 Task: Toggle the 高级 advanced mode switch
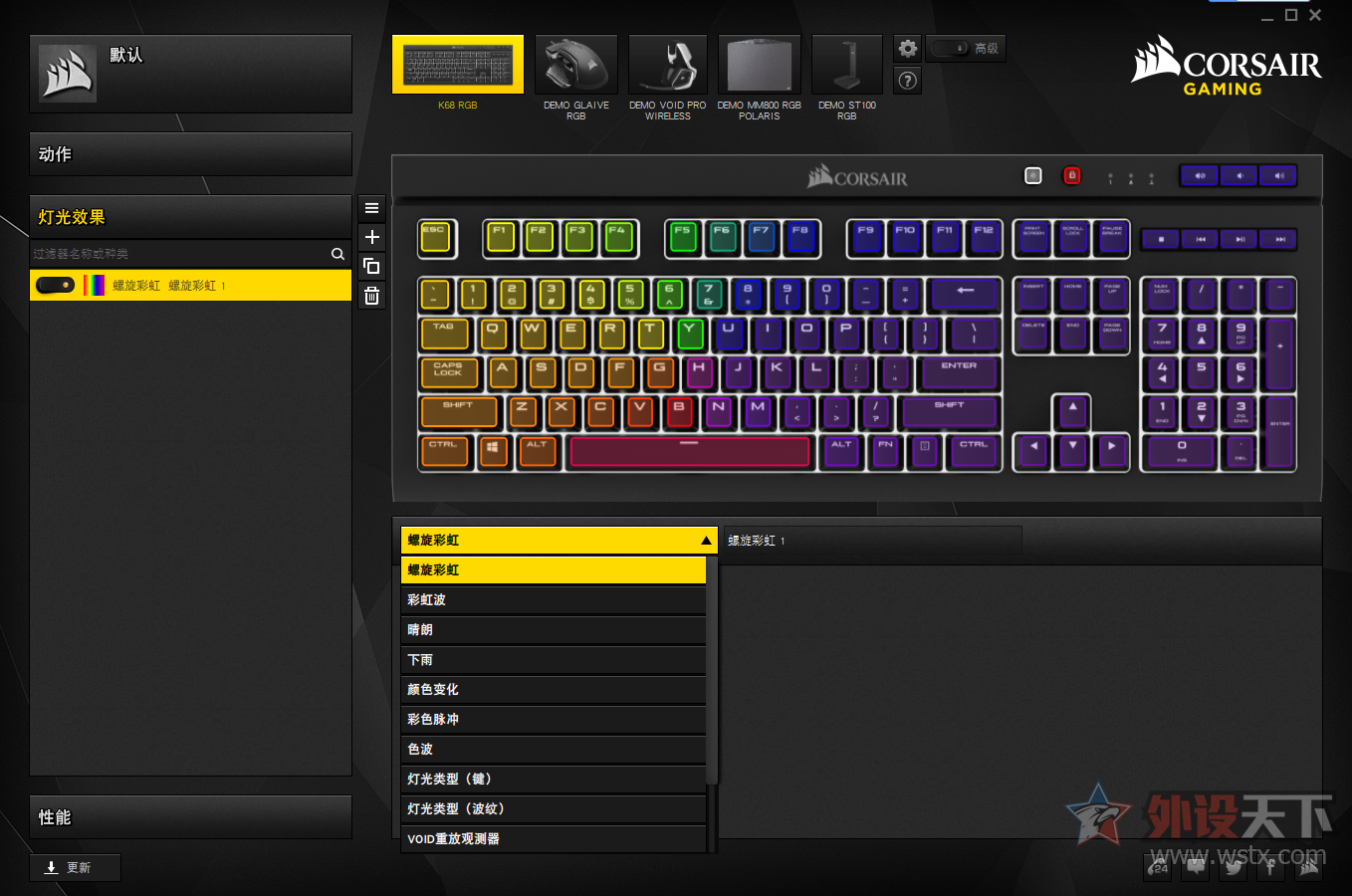coord(951,48)
